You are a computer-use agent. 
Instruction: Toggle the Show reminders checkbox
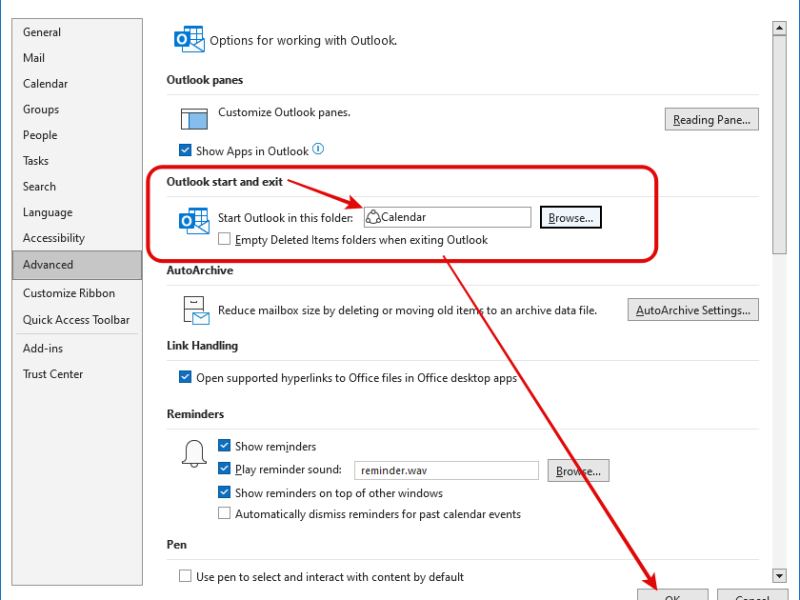pyautogui.click(x=224, y=446)
